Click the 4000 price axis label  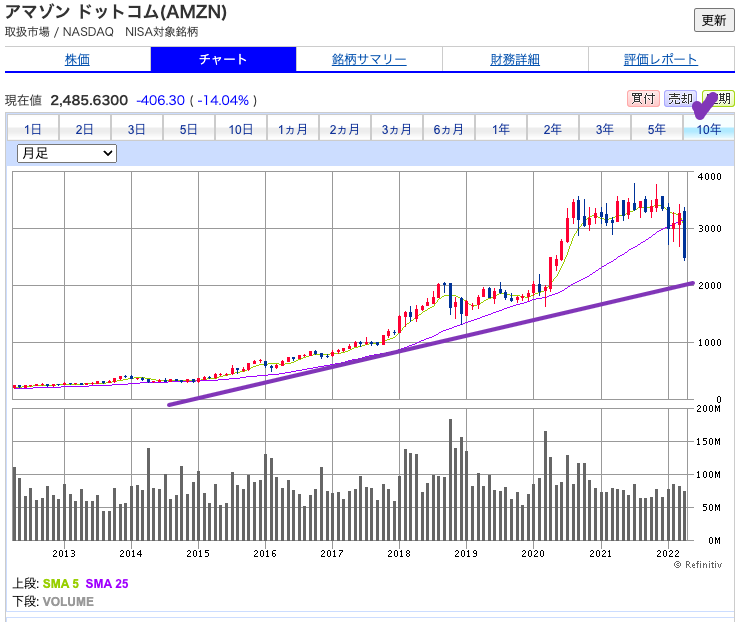point(710,177)
